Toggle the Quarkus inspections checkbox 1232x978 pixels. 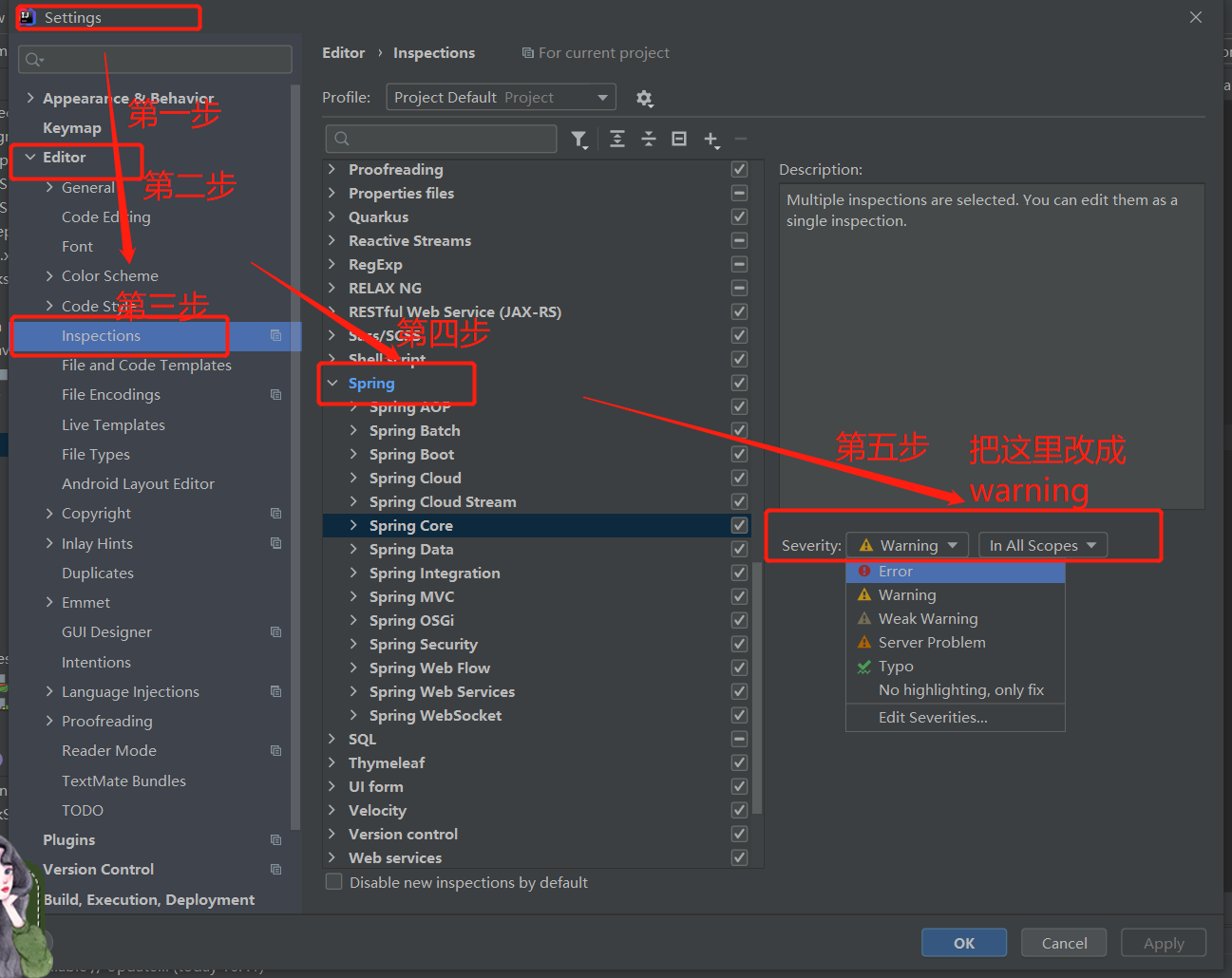tap(739, 216)
